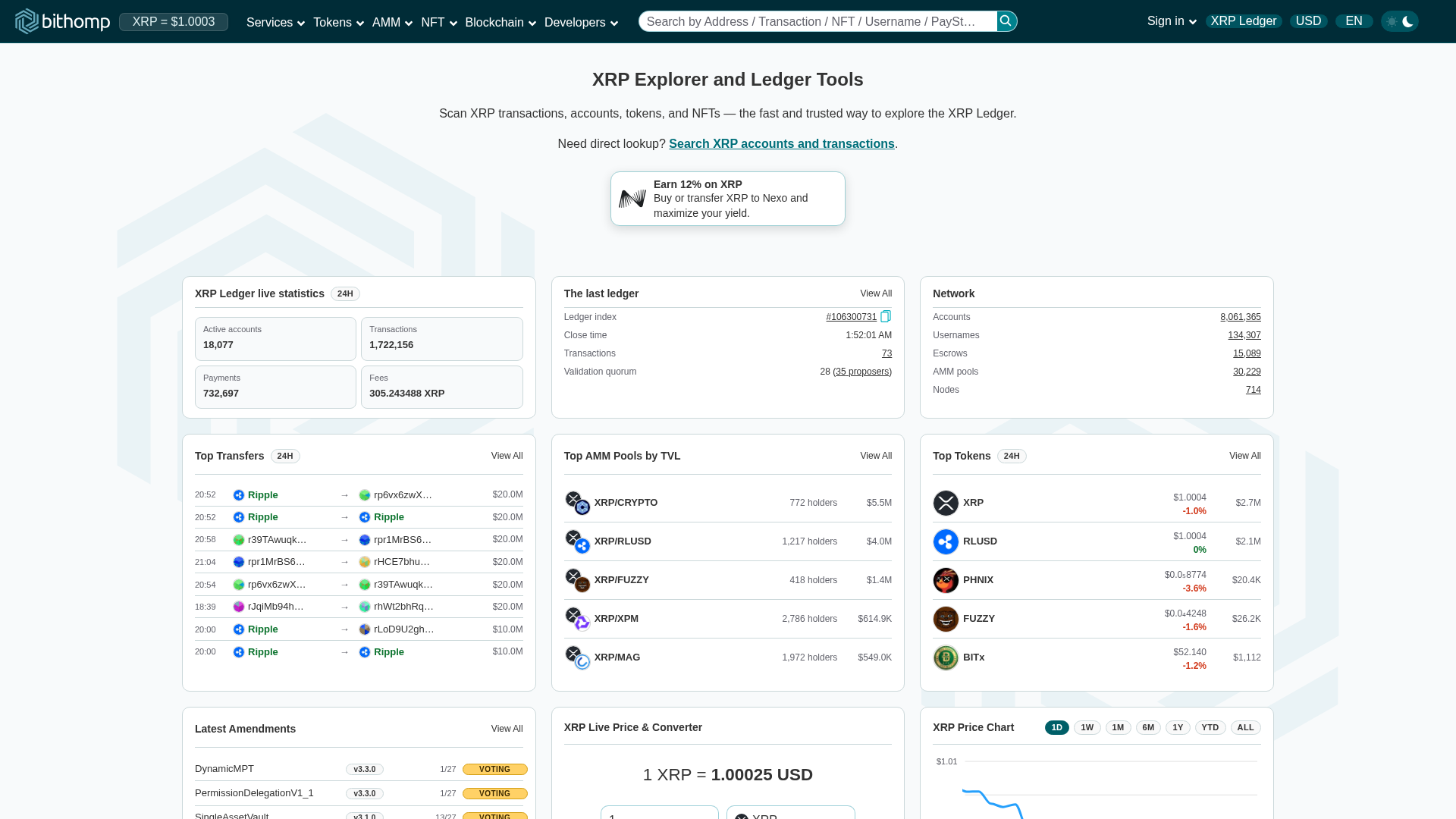Expand the Developers menu
This screenshot has width=1456, height=819.
pyautogui.click(x=581, y=23)
